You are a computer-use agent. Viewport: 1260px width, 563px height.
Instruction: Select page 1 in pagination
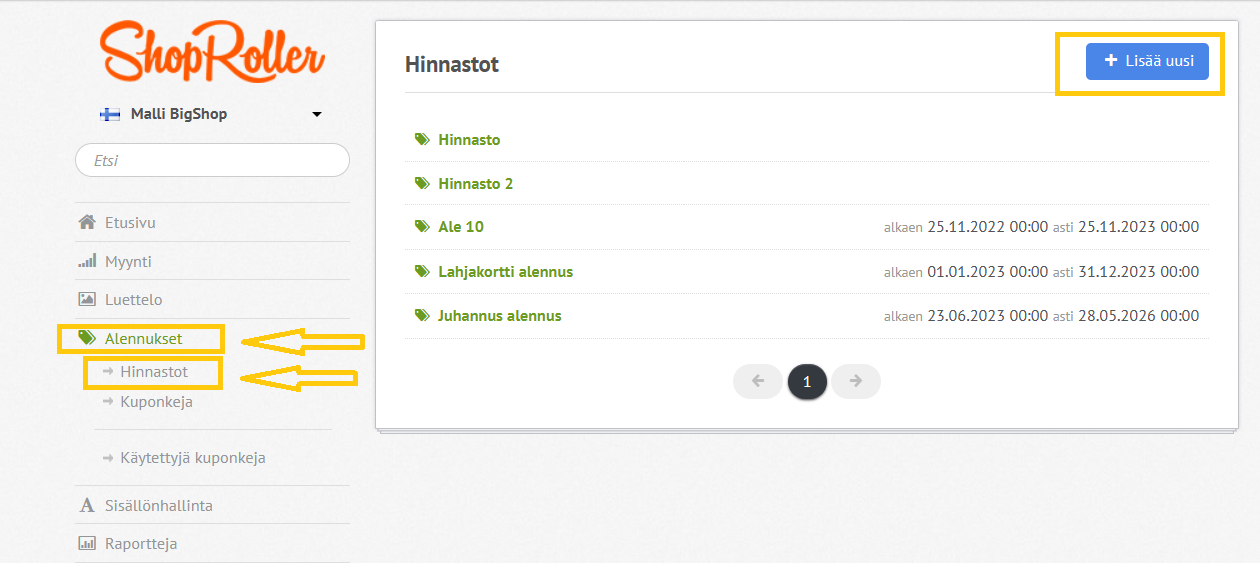pyautogui.click(x=807, y=381)
